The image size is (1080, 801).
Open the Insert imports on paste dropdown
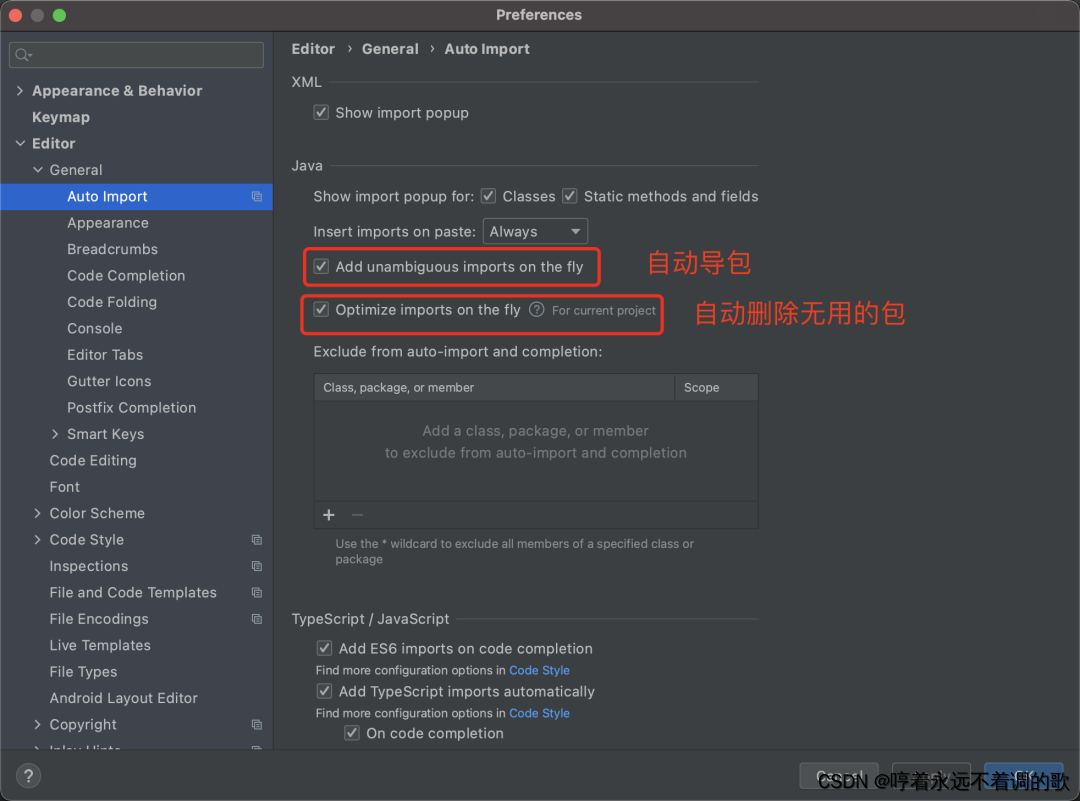(x=535, y=231)
